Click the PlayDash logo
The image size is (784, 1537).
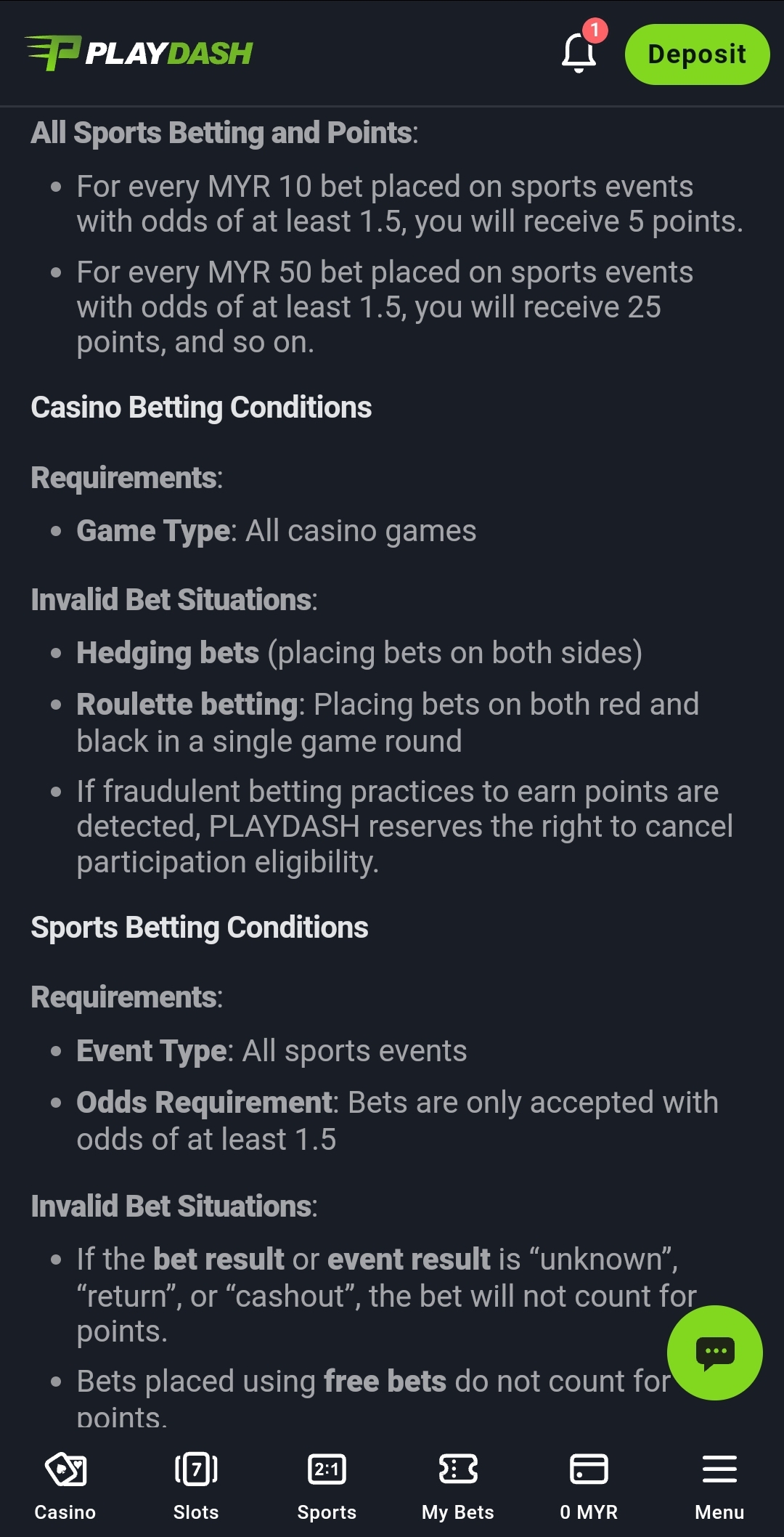click(139, 53)
